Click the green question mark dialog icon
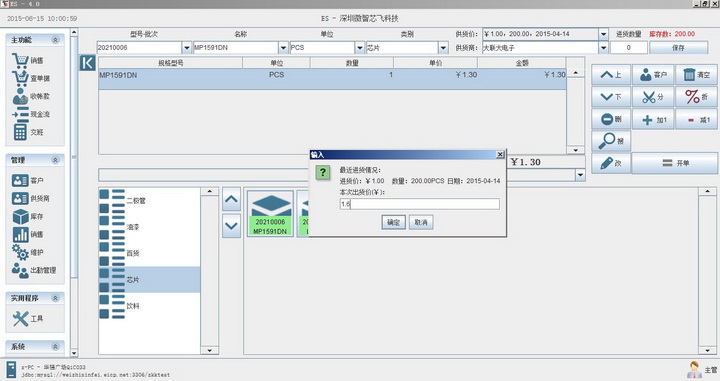The width and height of the screenshot is (720, 381). (322, 172)
